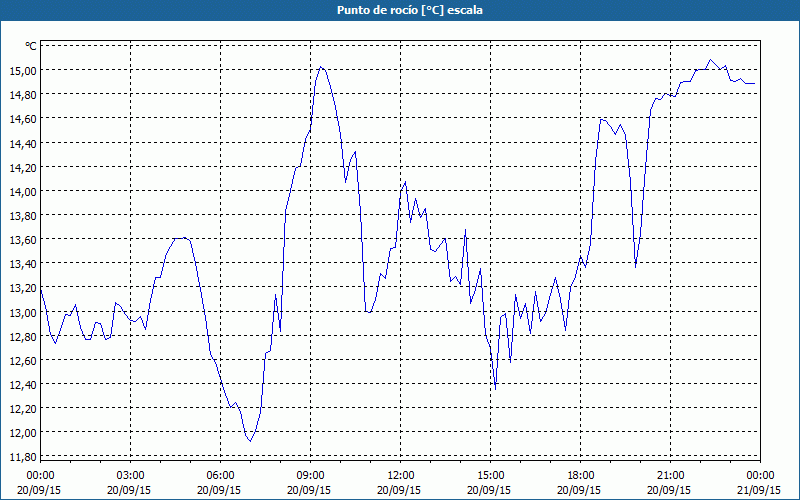This screenshot has width=800, height=500.
Task: Select the 14,20 y-axis value
Action: pyautogui.click(x=23, y=167)
